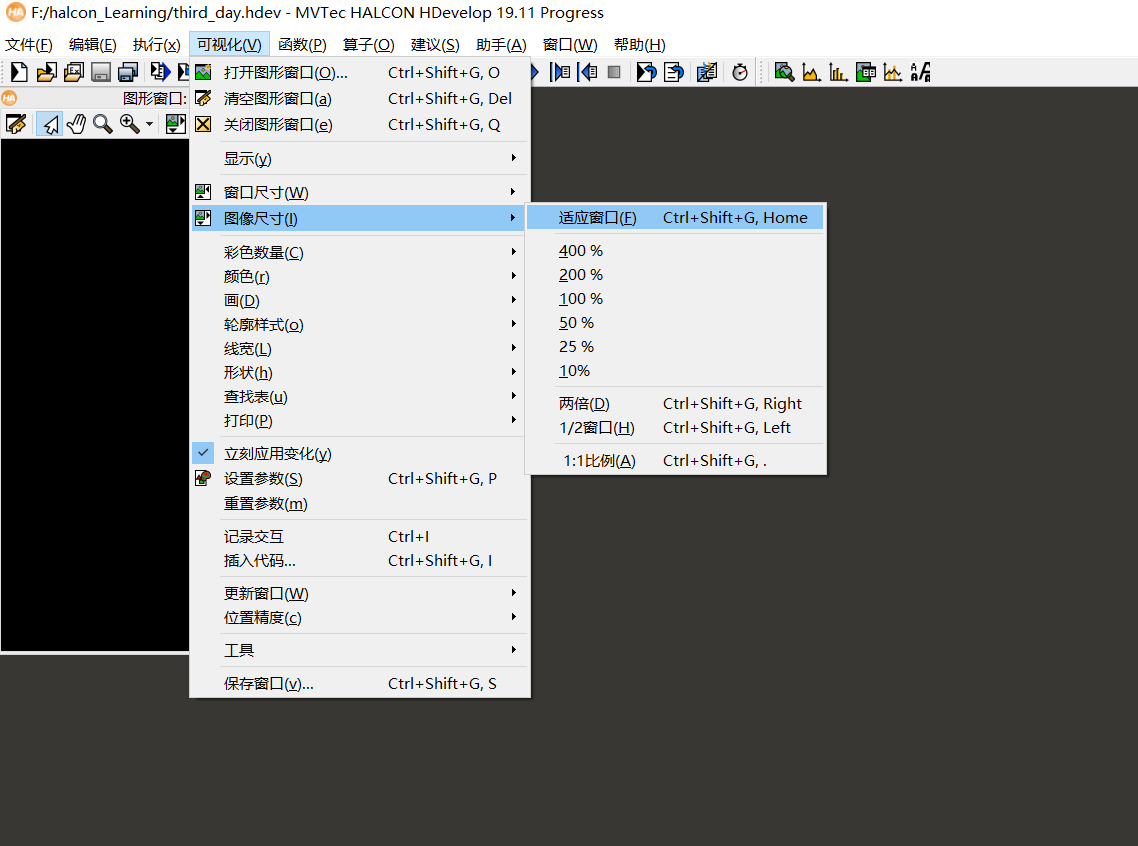
Task: Toggle 立刻应用变化(y) checked option
Action: 360,453
